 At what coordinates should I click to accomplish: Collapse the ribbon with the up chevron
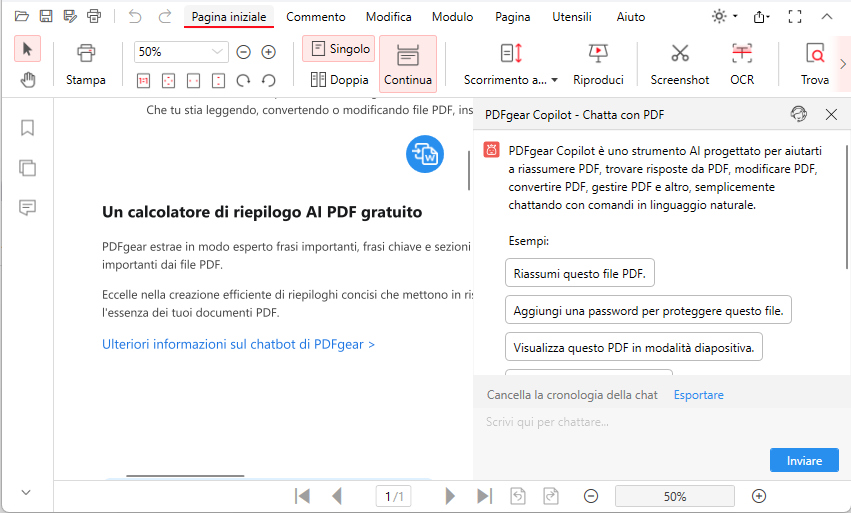[827, 17]
